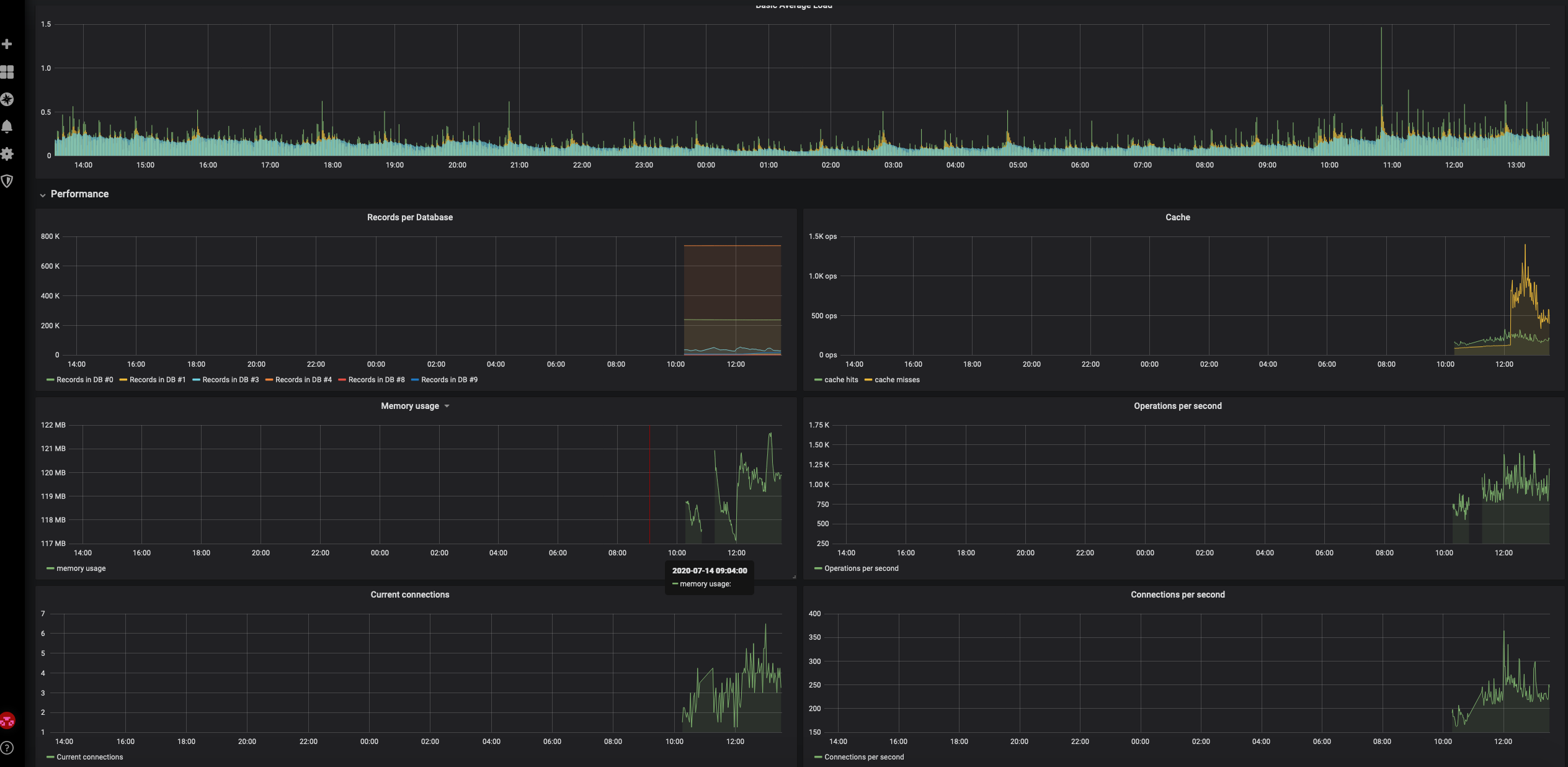1568x767 pixels.
Task: Open the Server Admin shield icon
Action: pyautogui.click(x=7, y=181)
